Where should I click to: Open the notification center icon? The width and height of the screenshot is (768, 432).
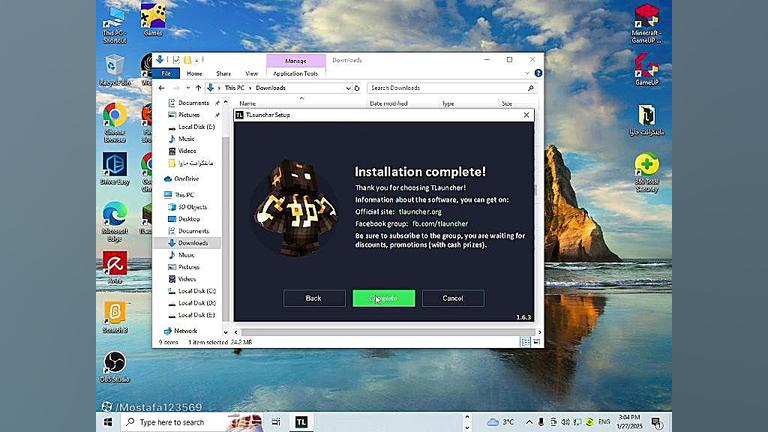[x=656, y=422]
